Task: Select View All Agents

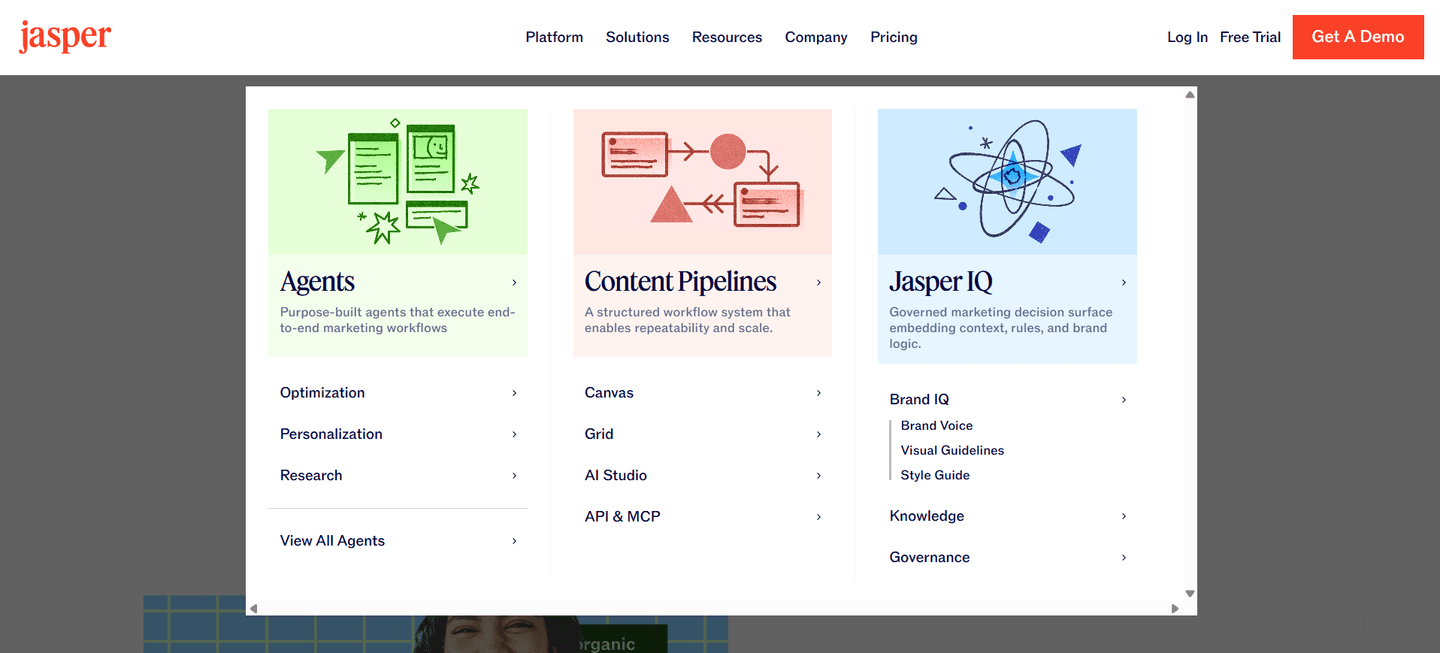Action: tap(332, 541)
